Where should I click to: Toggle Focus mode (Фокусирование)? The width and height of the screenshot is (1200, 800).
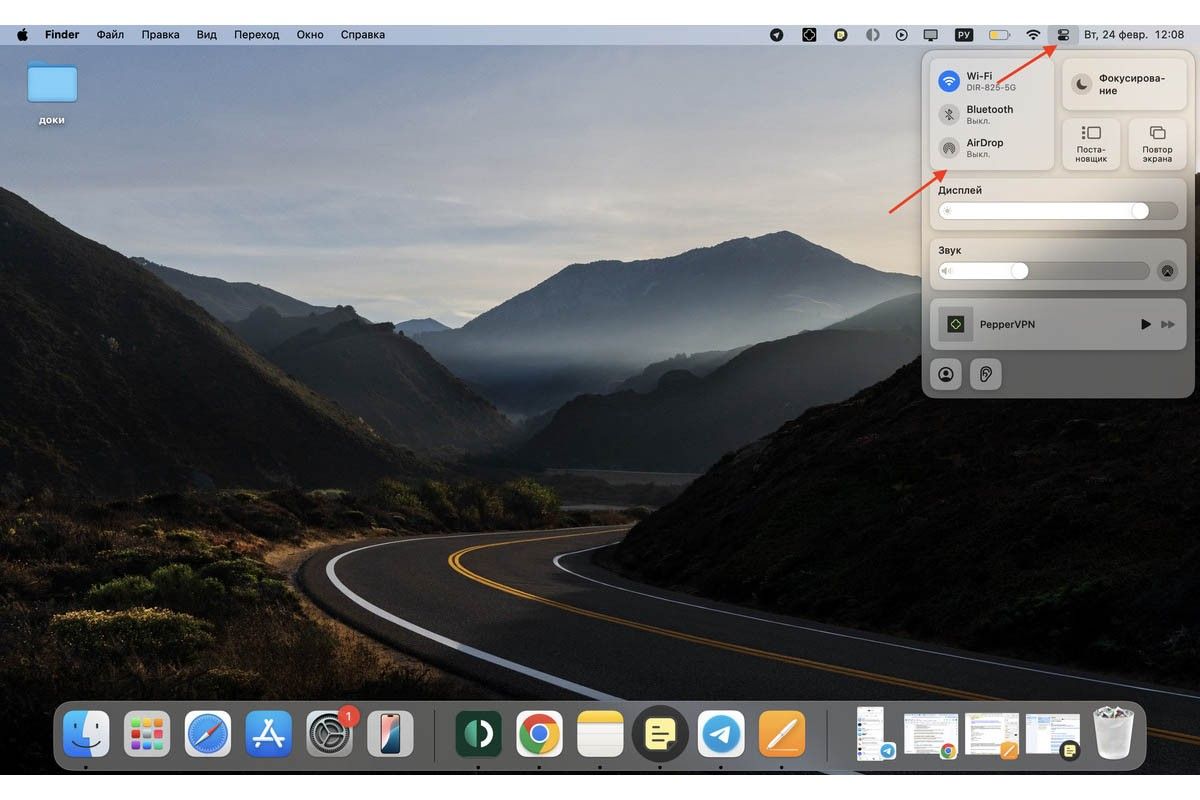point(1081,85)
